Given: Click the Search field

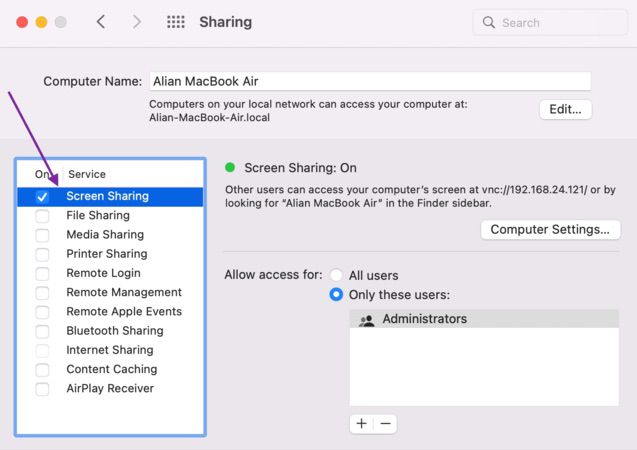Looking at the screenshot, I should [x=550, y=22].
